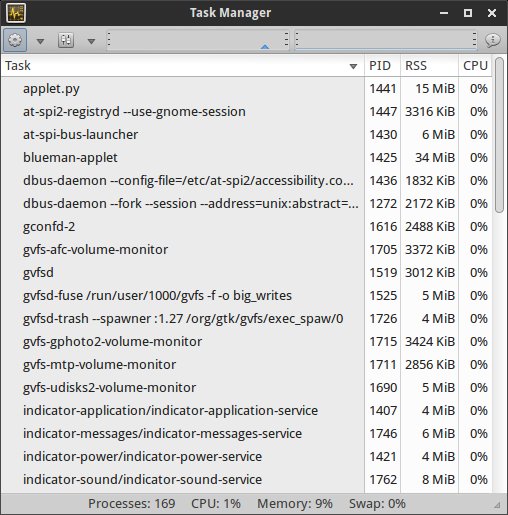Select the gvfs-gphoto2-volume-monitor process
Image resolution: width=508 pixels, height=515 pixels.
tap(247, 342)
